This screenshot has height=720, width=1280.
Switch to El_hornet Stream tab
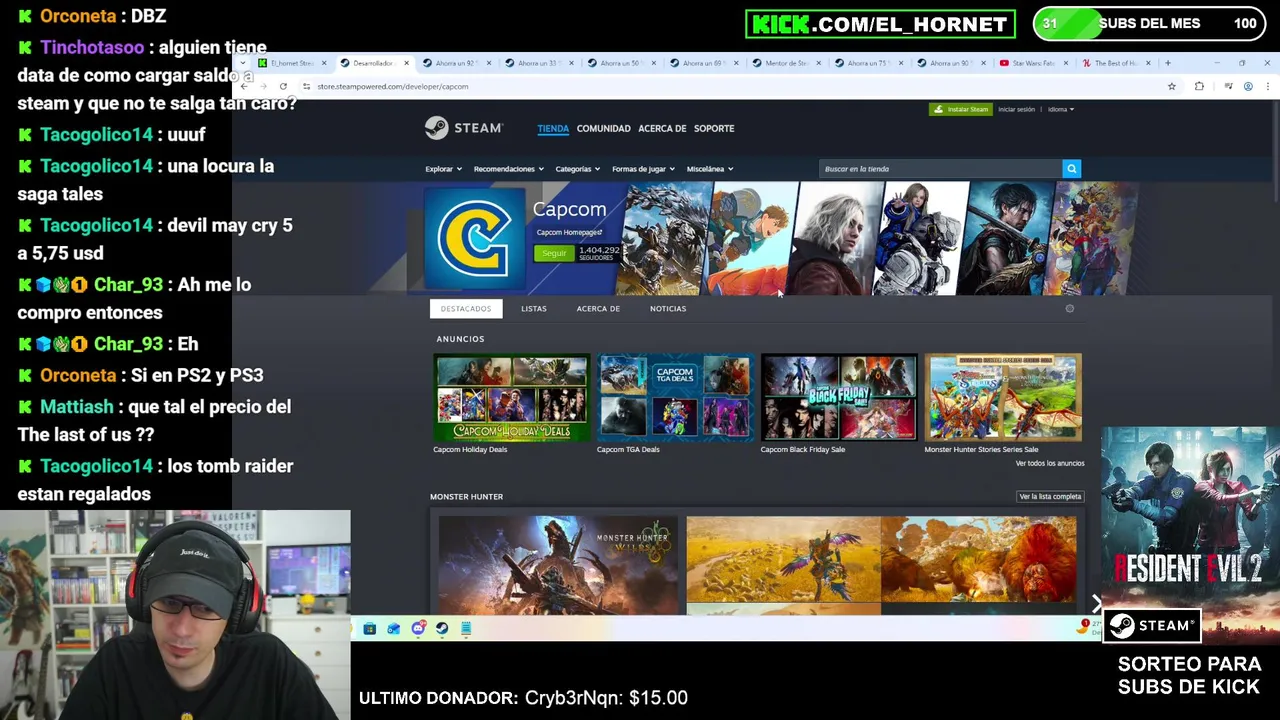(x=292, y=63)
